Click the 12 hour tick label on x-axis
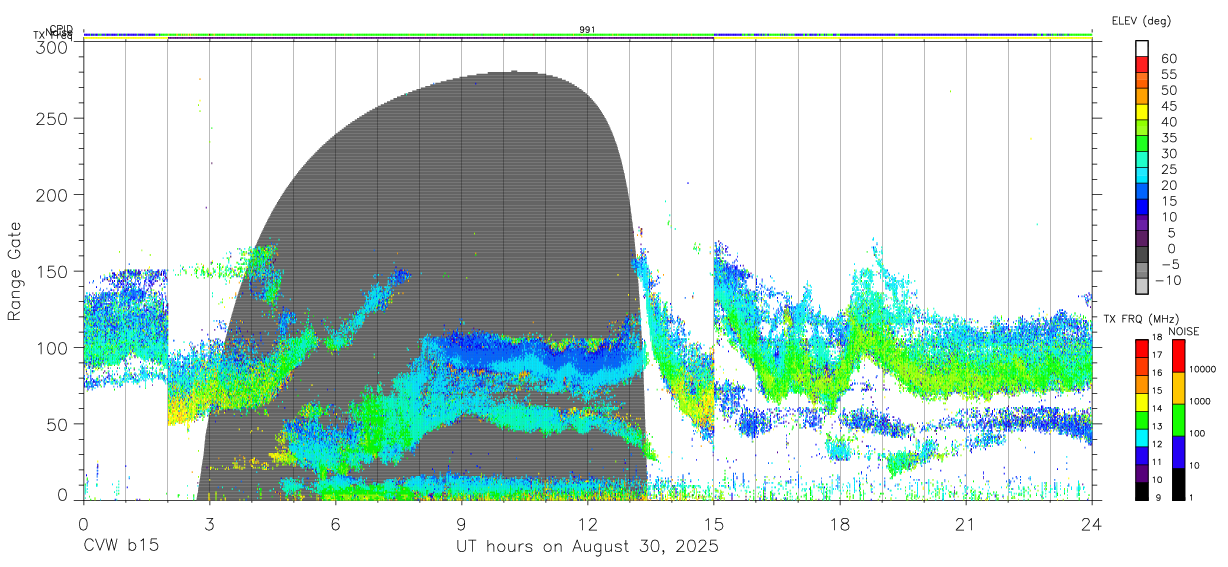Viewport: 1228px width, 567px height. [x=588, y=523]
